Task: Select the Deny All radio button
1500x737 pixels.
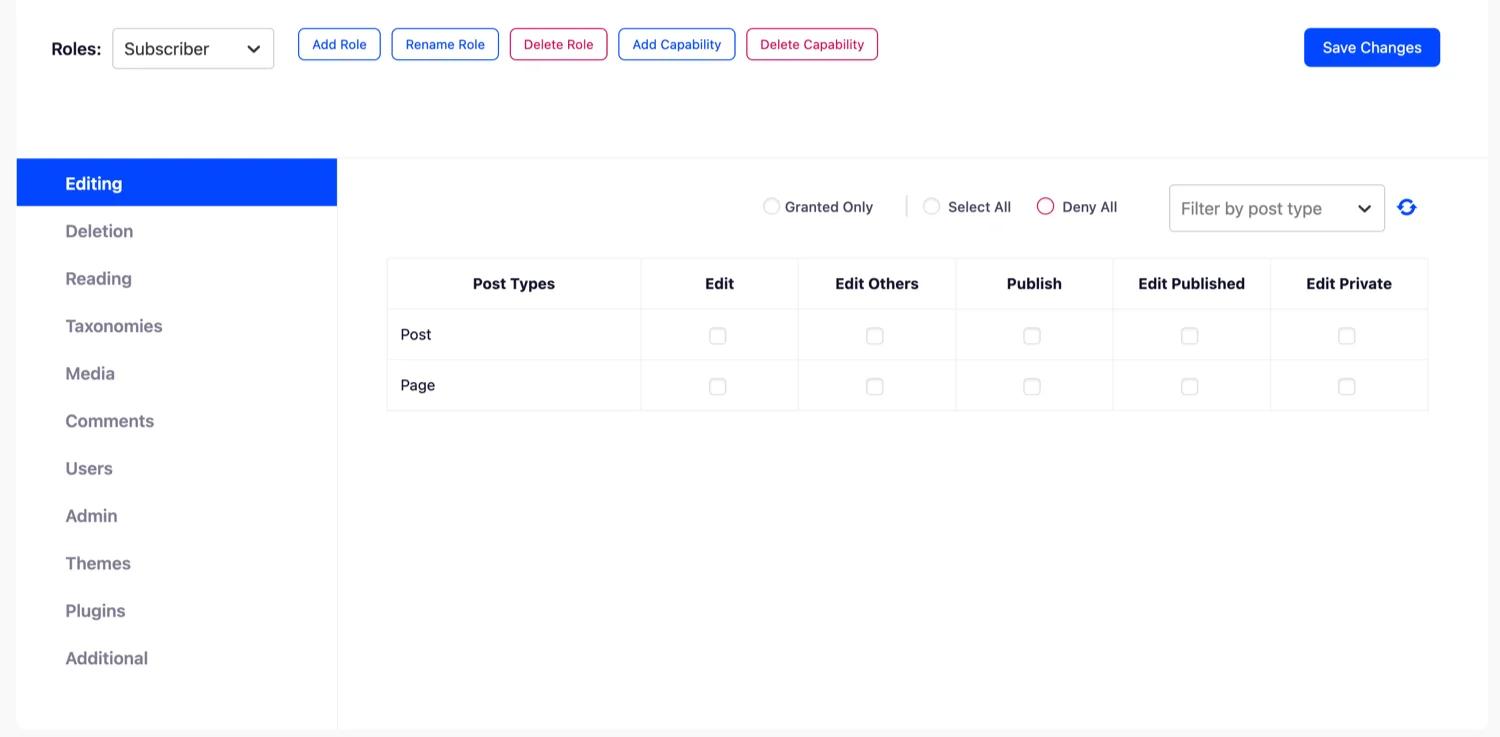Action: point(1045,206)
